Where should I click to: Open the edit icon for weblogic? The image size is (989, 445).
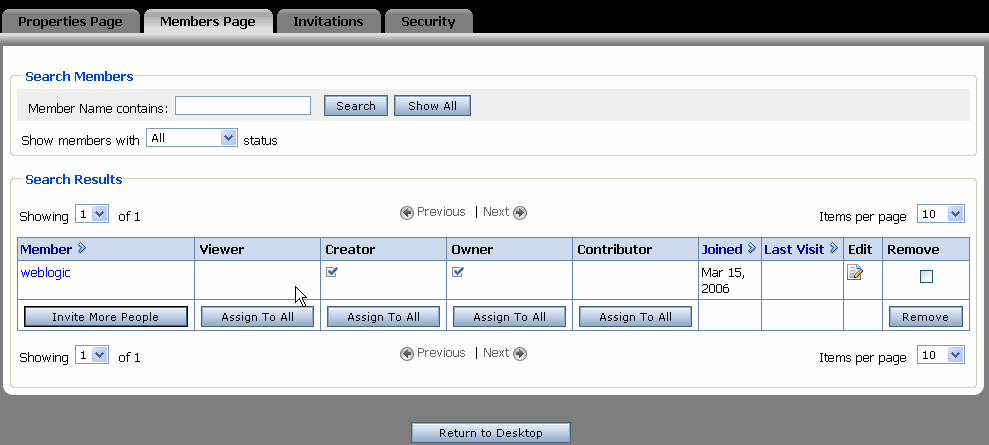855,272
